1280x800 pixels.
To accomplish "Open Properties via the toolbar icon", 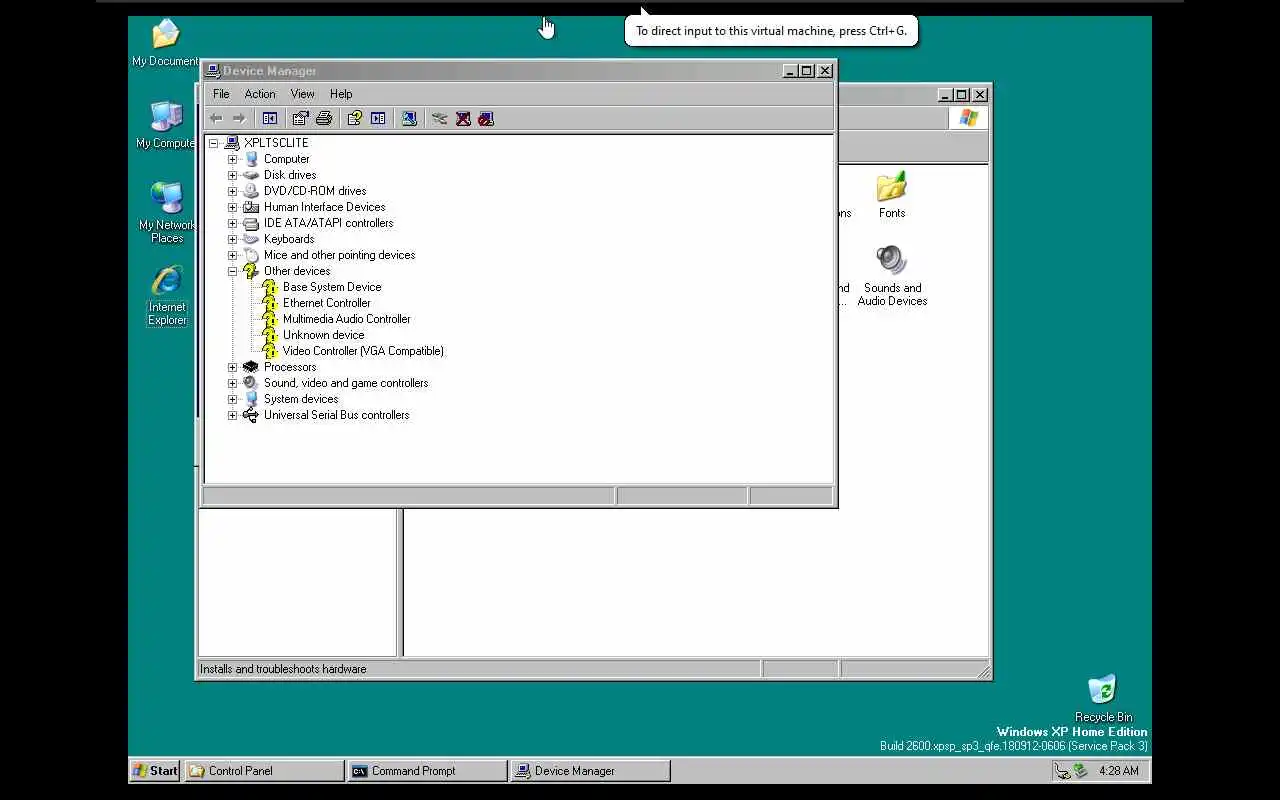I will 300,118.
